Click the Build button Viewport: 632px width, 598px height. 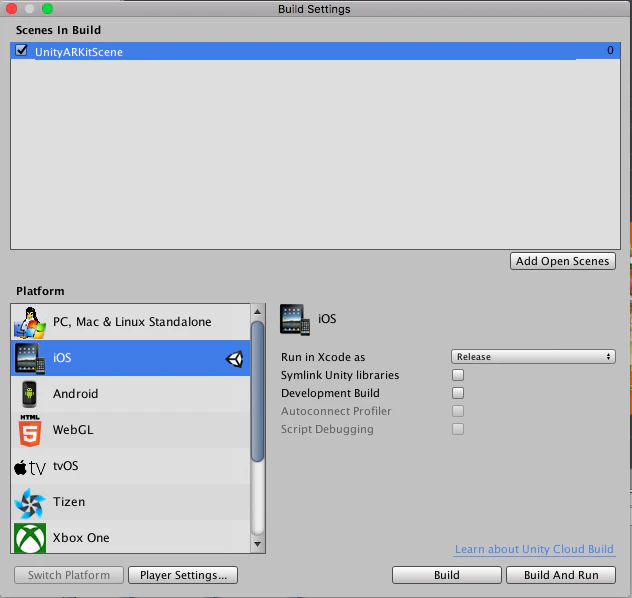(x=447, y=575)
